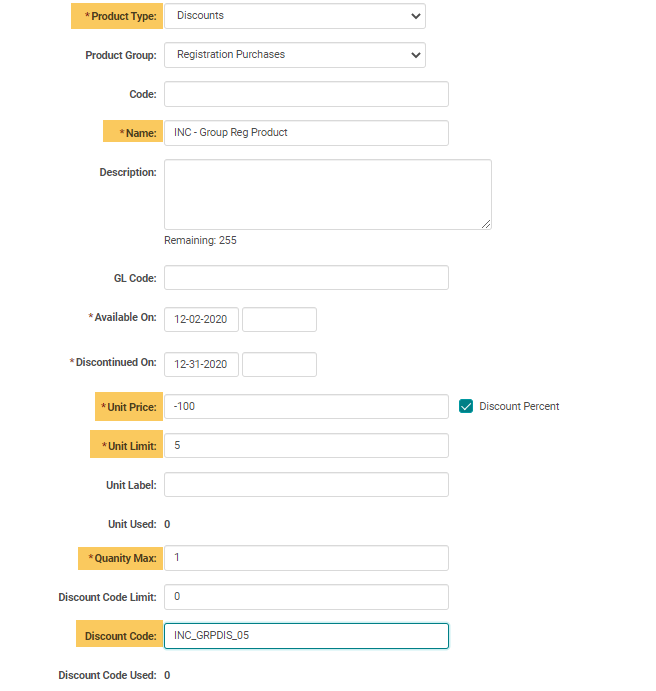Click the Code text field
656x691 pixels.
coord(306,94)
